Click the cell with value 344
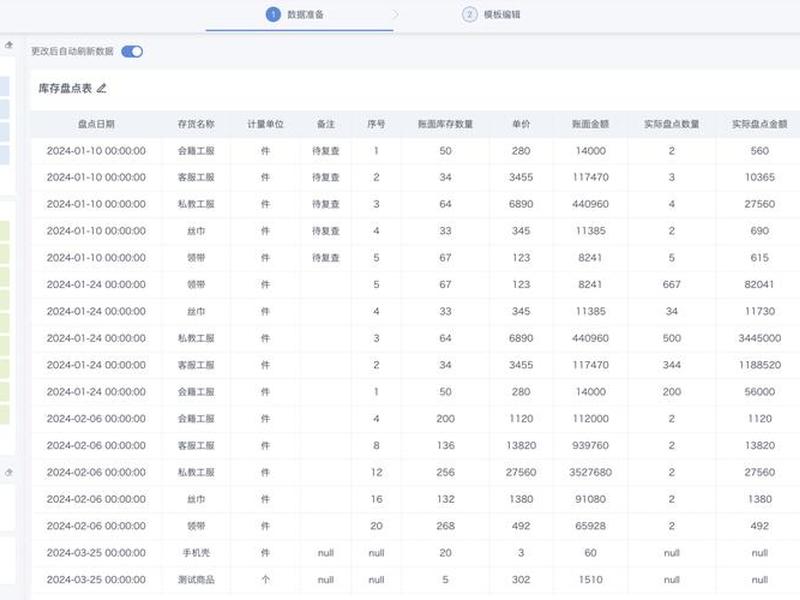Viewport: 800px width, 600px height. pyautogui.click(x=671, y=365)
